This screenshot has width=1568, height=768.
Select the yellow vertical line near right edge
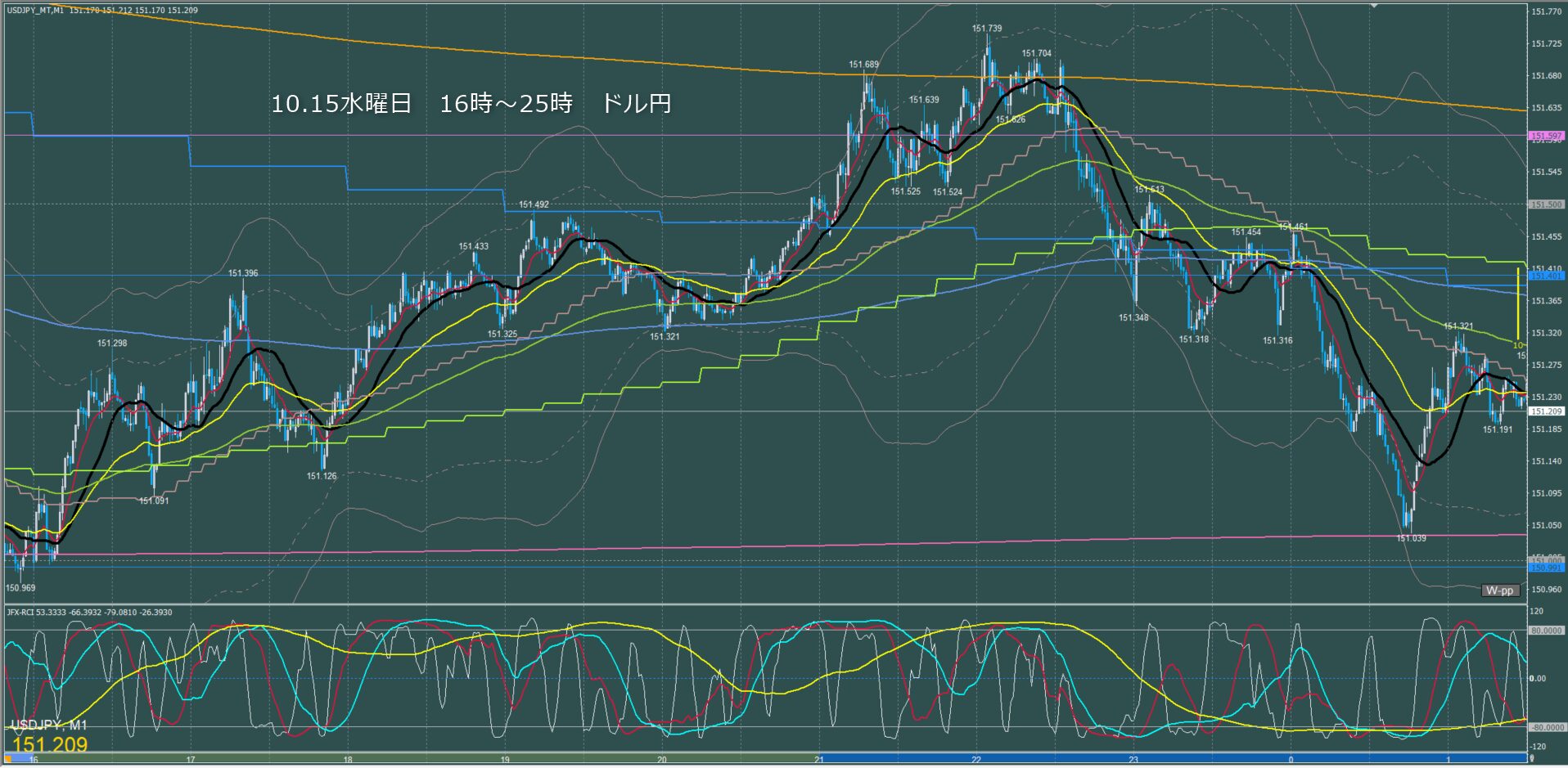coord(1517,303)
